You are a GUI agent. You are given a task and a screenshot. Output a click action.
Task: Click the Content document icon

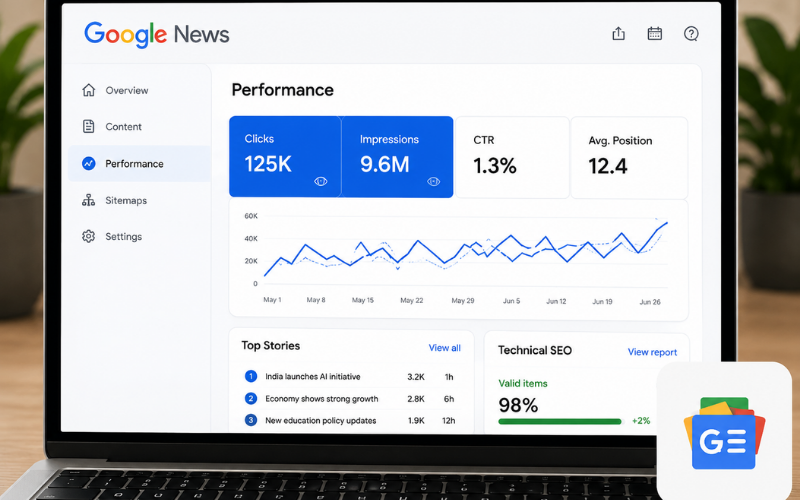click(x=89, y=127)
